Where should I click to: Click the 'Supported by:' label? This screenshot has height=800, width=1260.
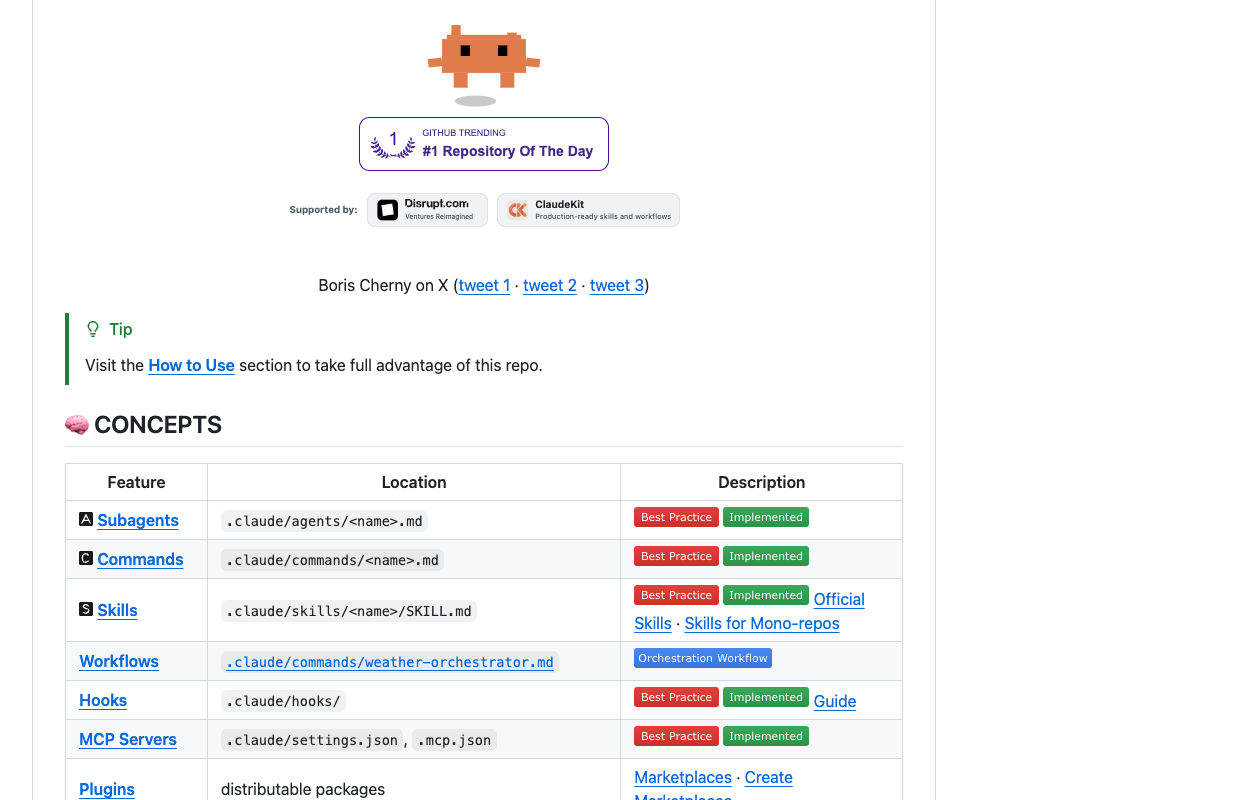click(323, 210)
